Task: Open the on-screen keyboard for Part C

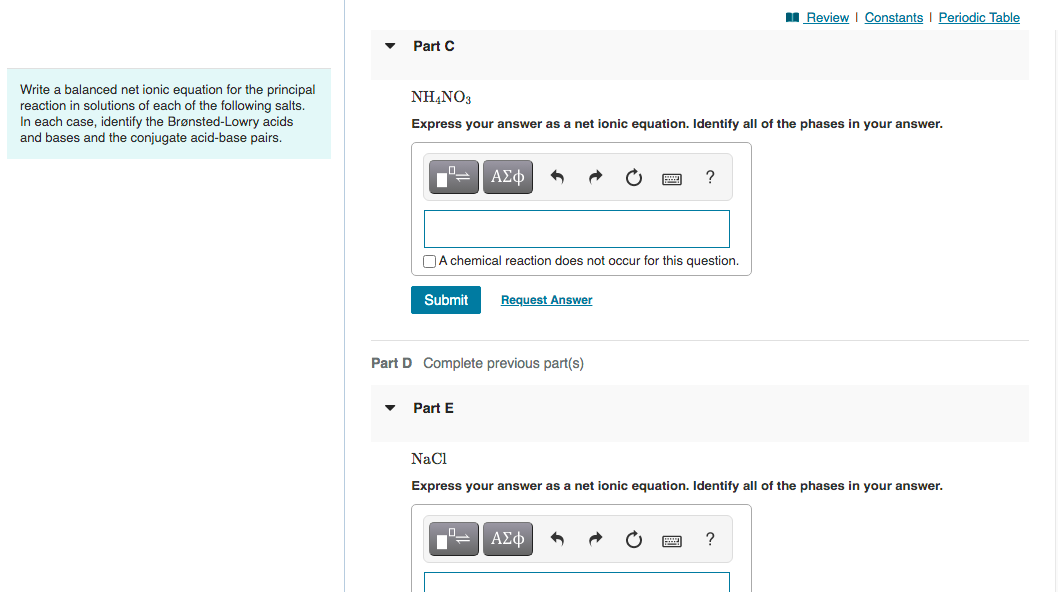Action: 671,177
